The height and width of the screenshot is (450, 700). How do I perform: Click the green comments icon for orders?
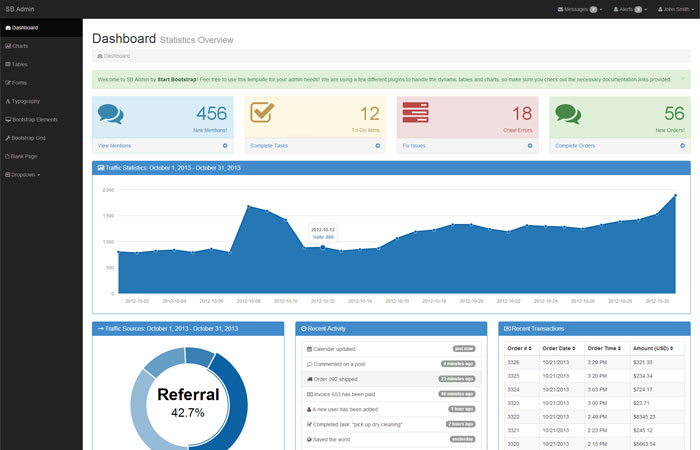[x=568, y=114]
